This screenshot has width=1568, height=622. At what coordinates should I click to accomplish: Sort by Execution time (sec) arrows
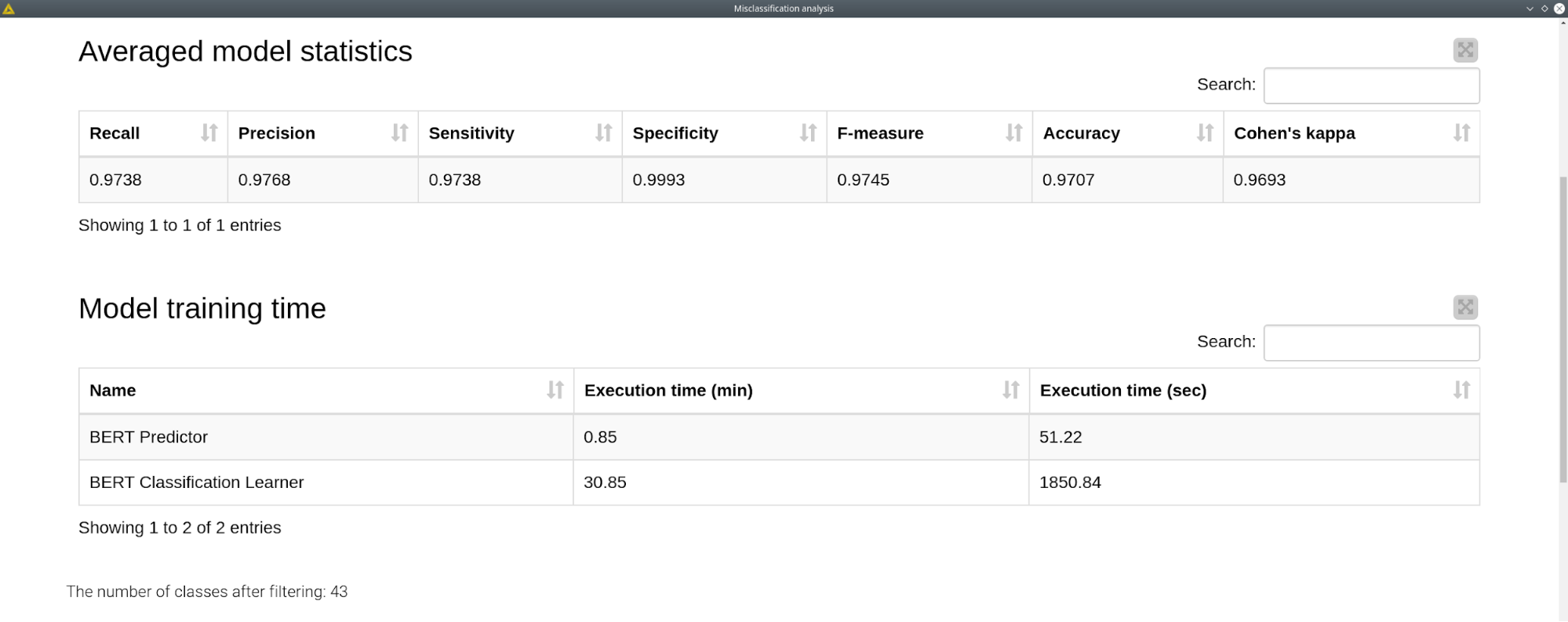1461,390
